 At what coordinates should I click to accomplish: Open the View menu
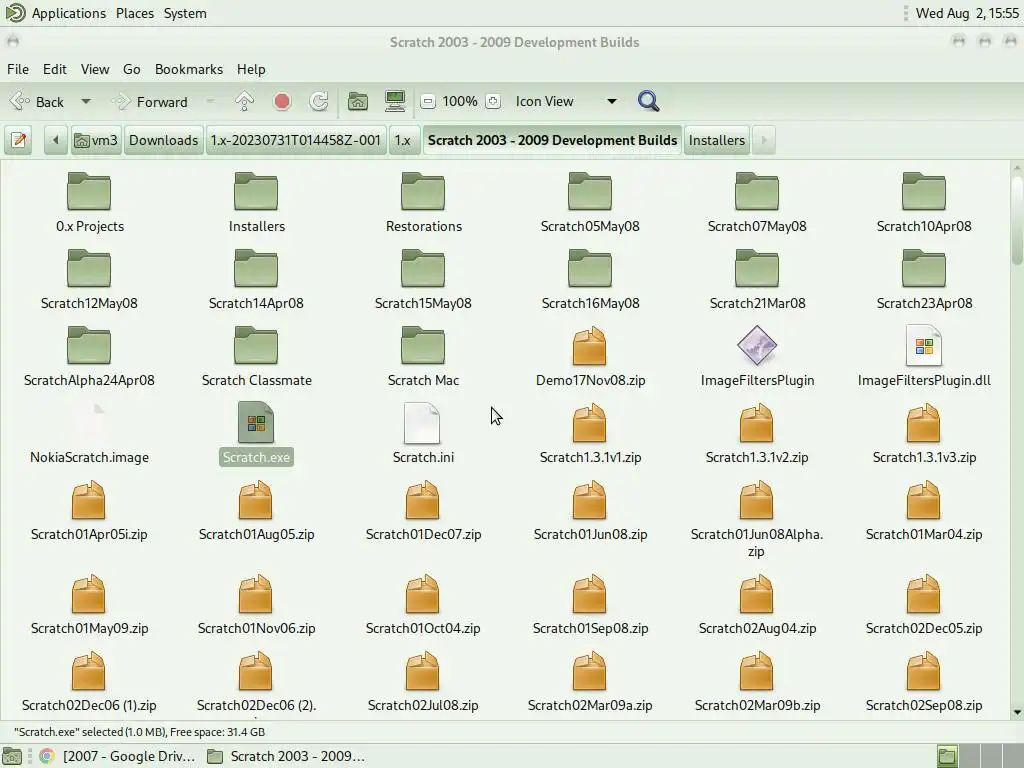95,69
